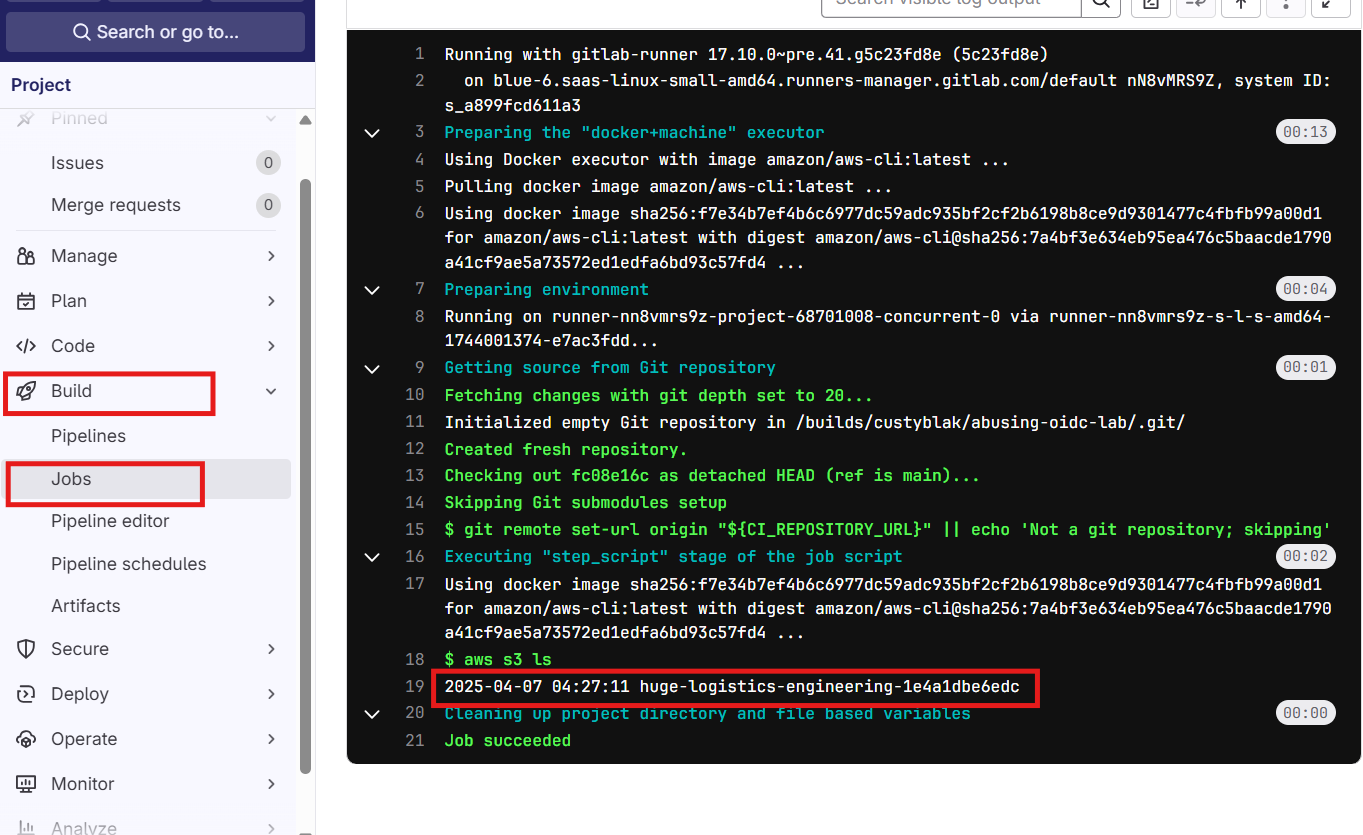Click the sidebar vertical scrollbar

click(x=306, y=476)
